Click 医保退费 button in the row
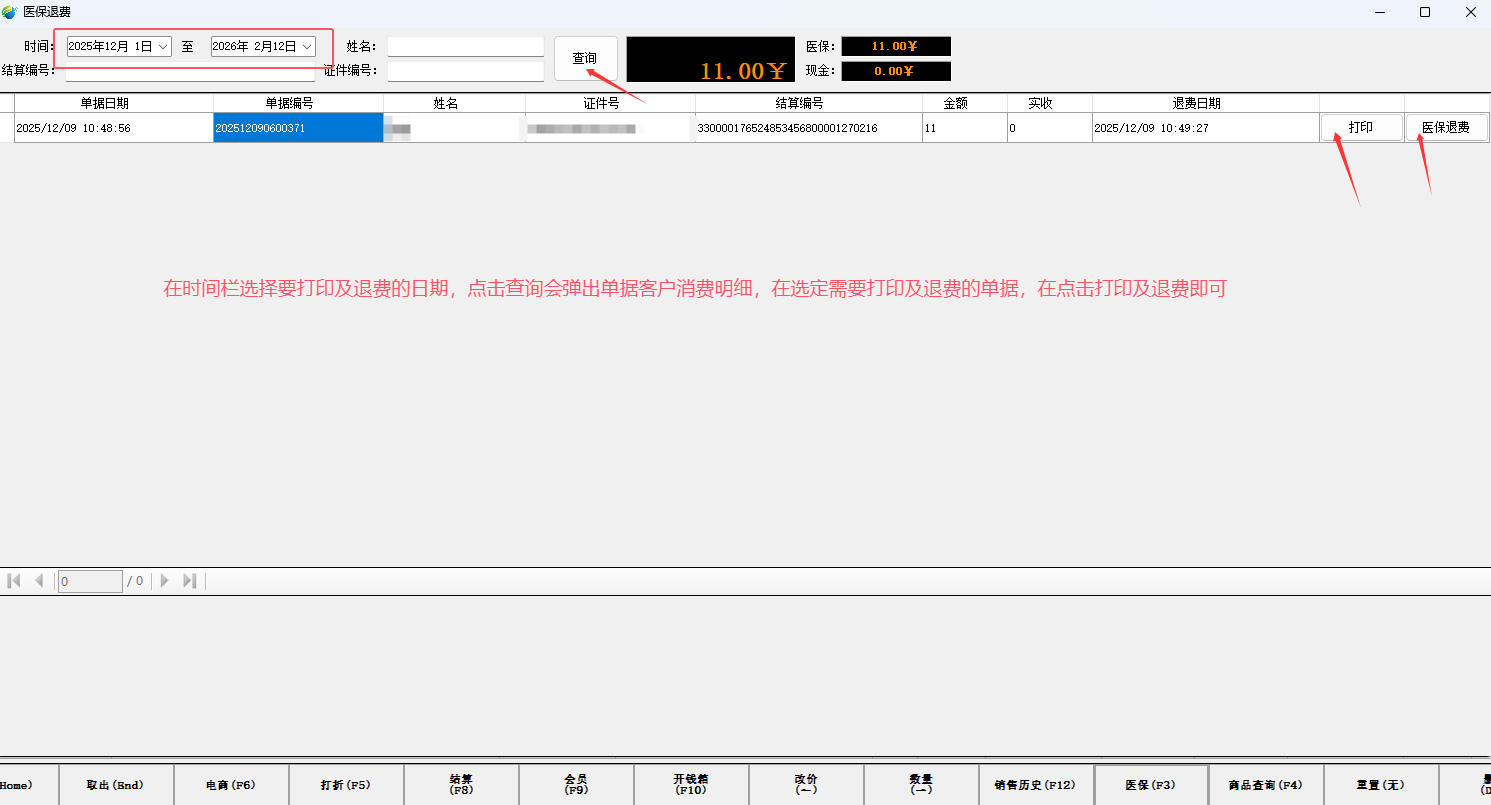Screen dimensions: 1491x805 (1446, 128)
